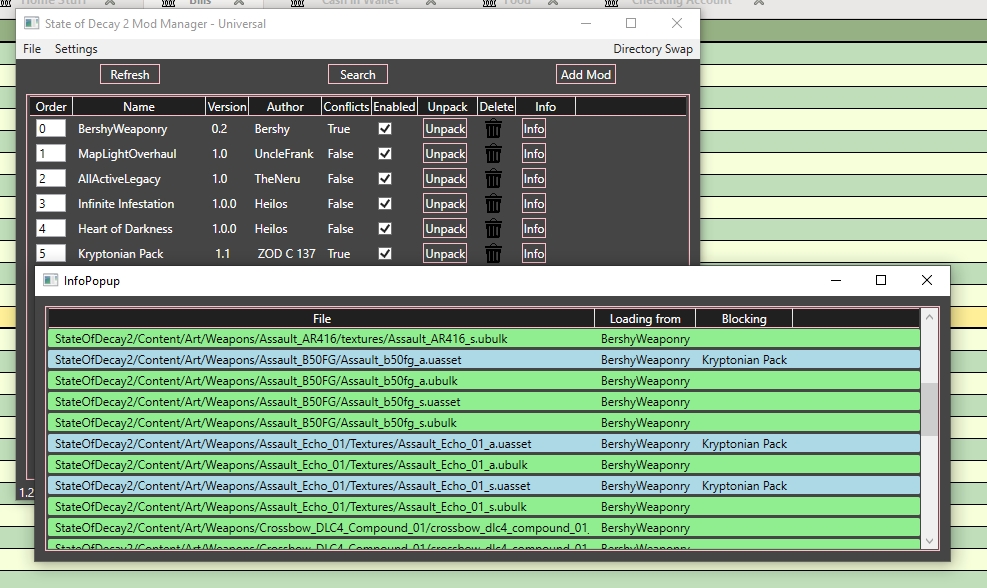987x588 pixels.
Task: Click the Refresh button
Action: pos(130,74)
